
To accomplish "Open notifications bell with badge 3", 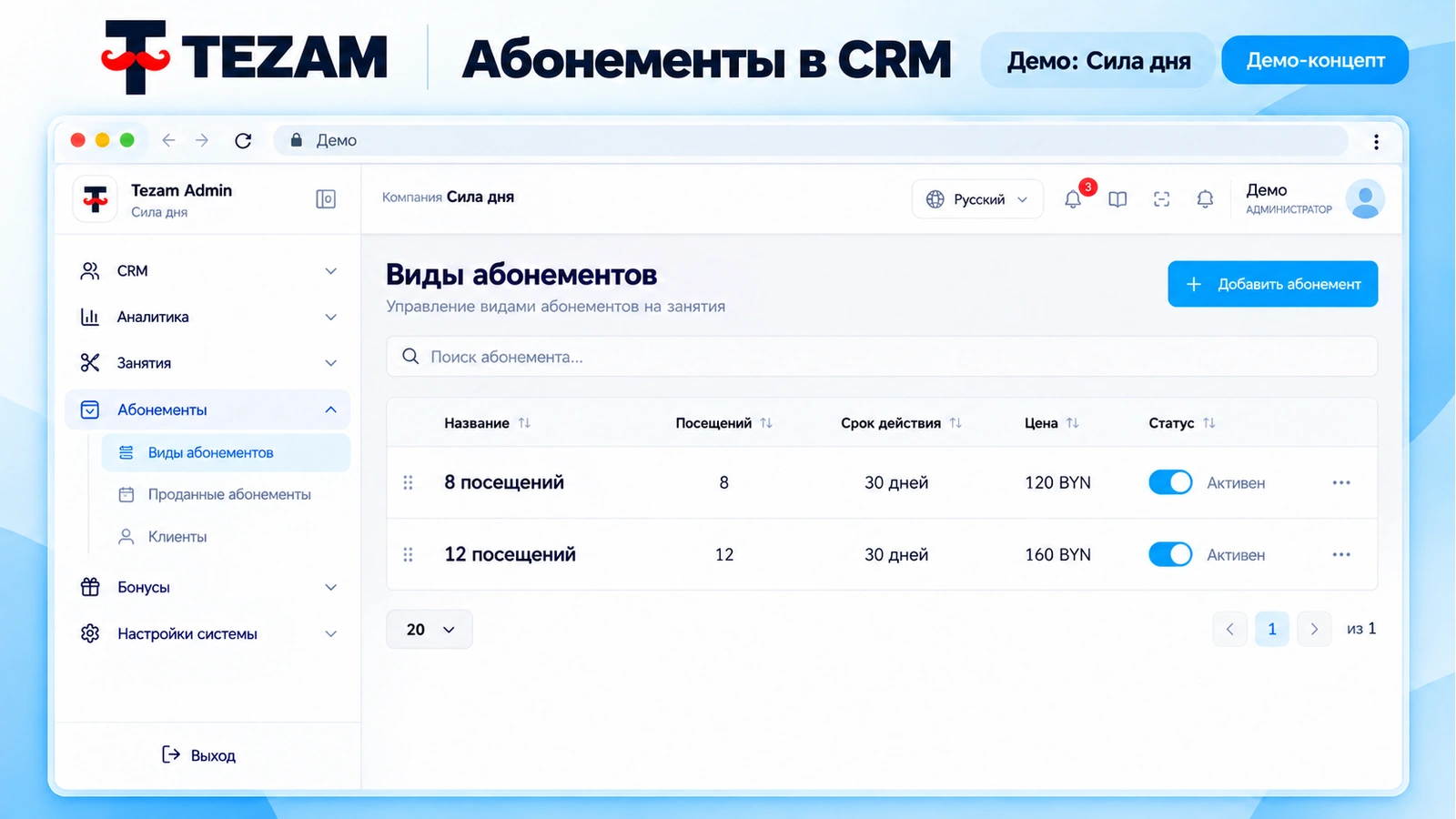I will tap(1074, 198).
